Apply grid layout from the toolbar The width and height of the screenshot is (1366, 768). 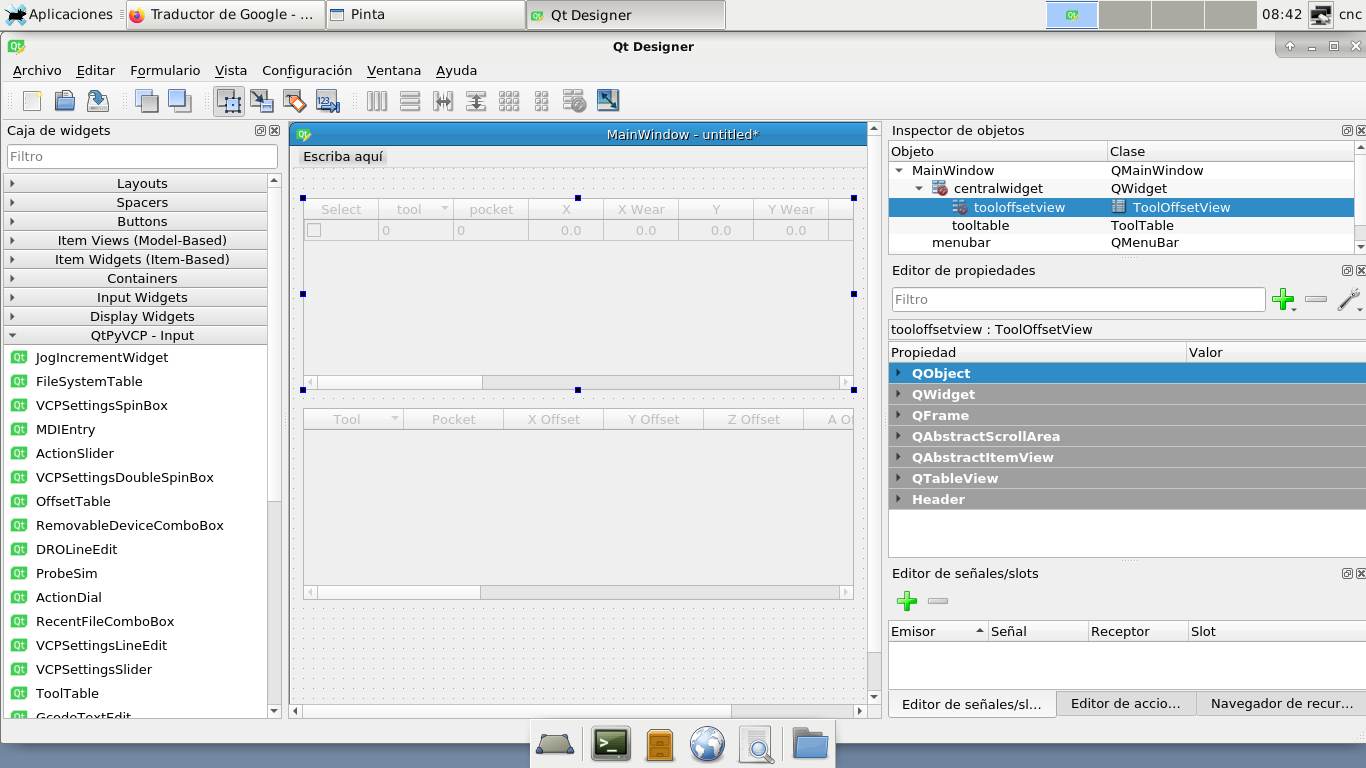point(509,100)
